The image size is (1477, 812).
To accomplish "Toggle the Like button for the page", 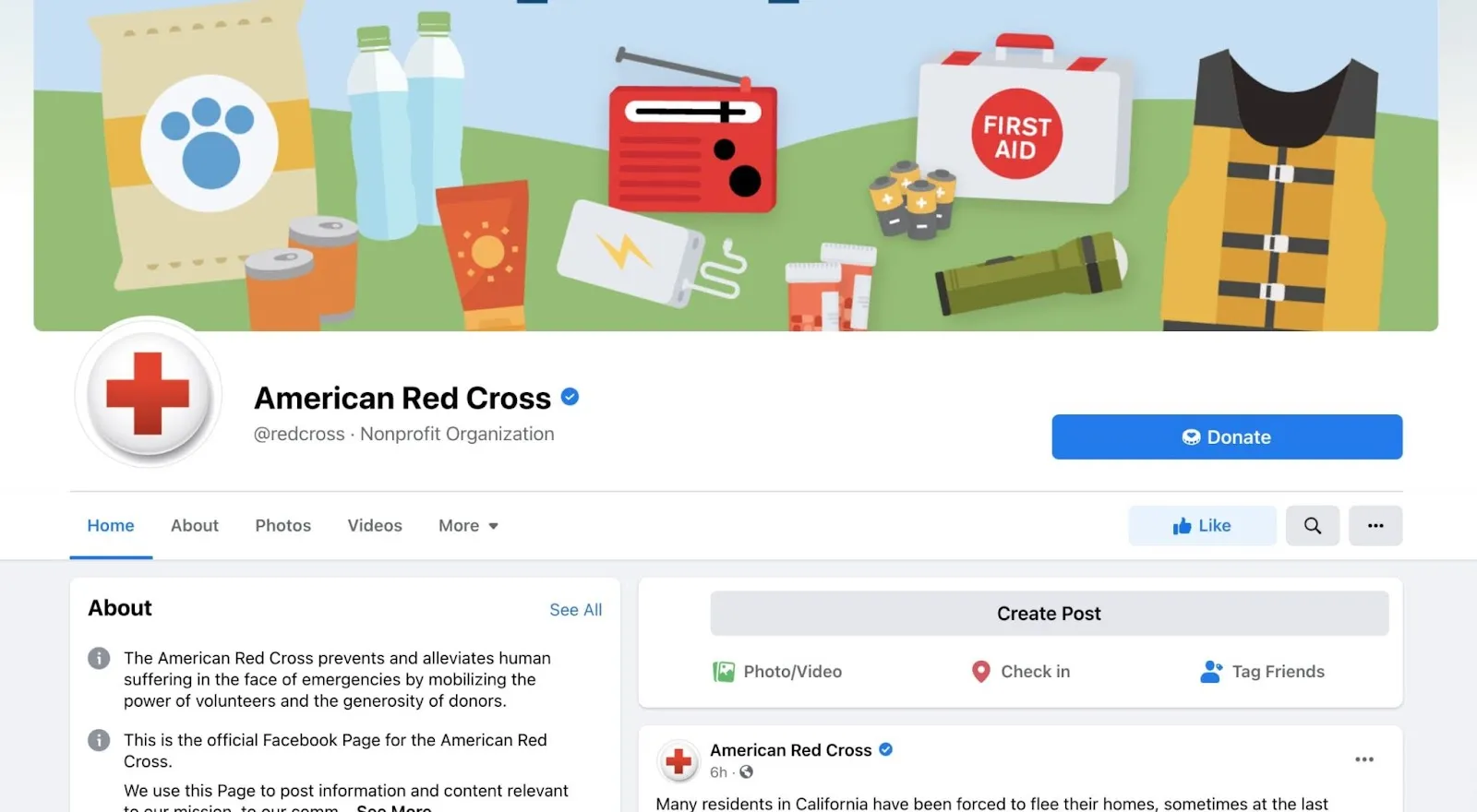I will click(x=1202, y=526).
